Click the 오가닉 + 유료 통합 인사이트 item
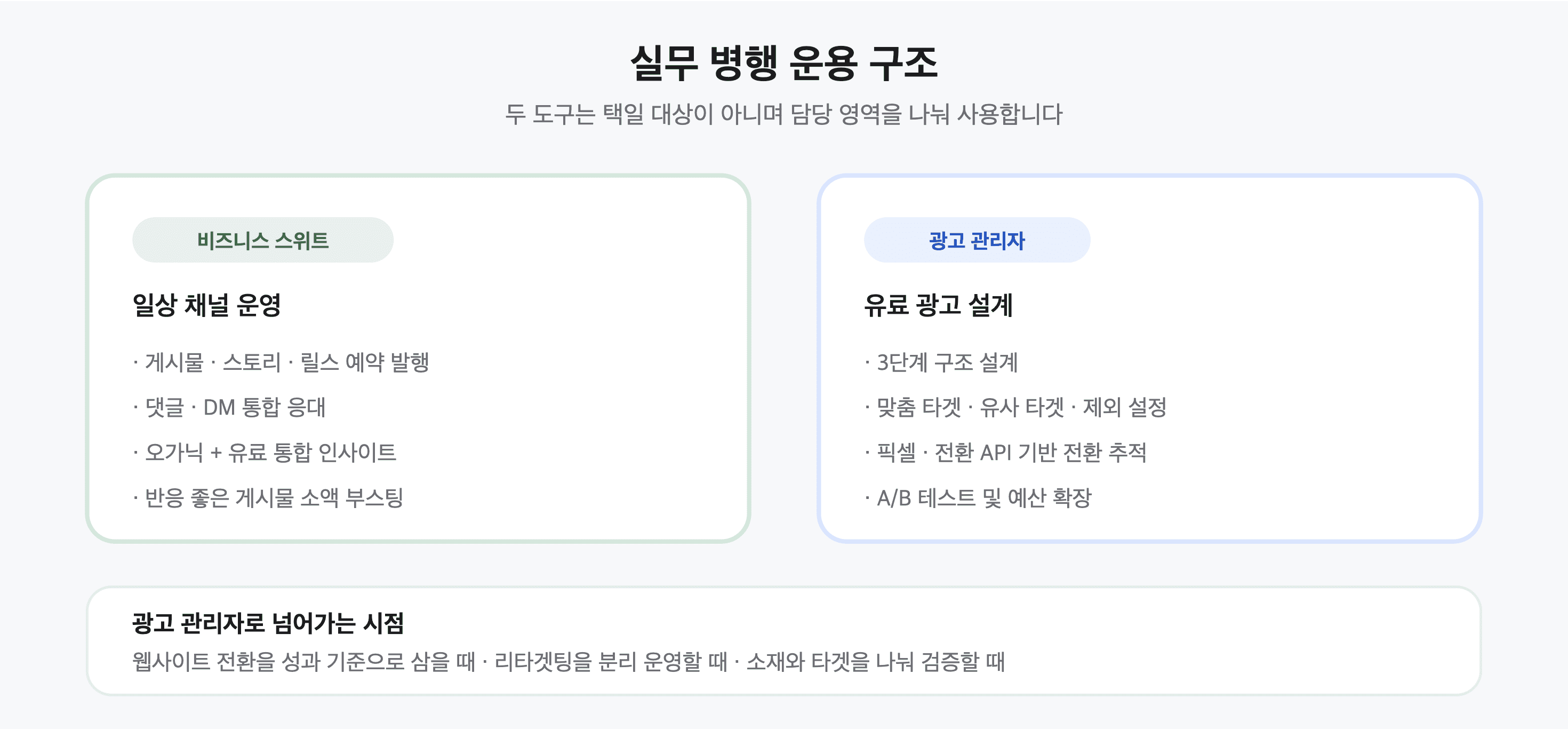The image size is (1568, 729). pos(265,453)
